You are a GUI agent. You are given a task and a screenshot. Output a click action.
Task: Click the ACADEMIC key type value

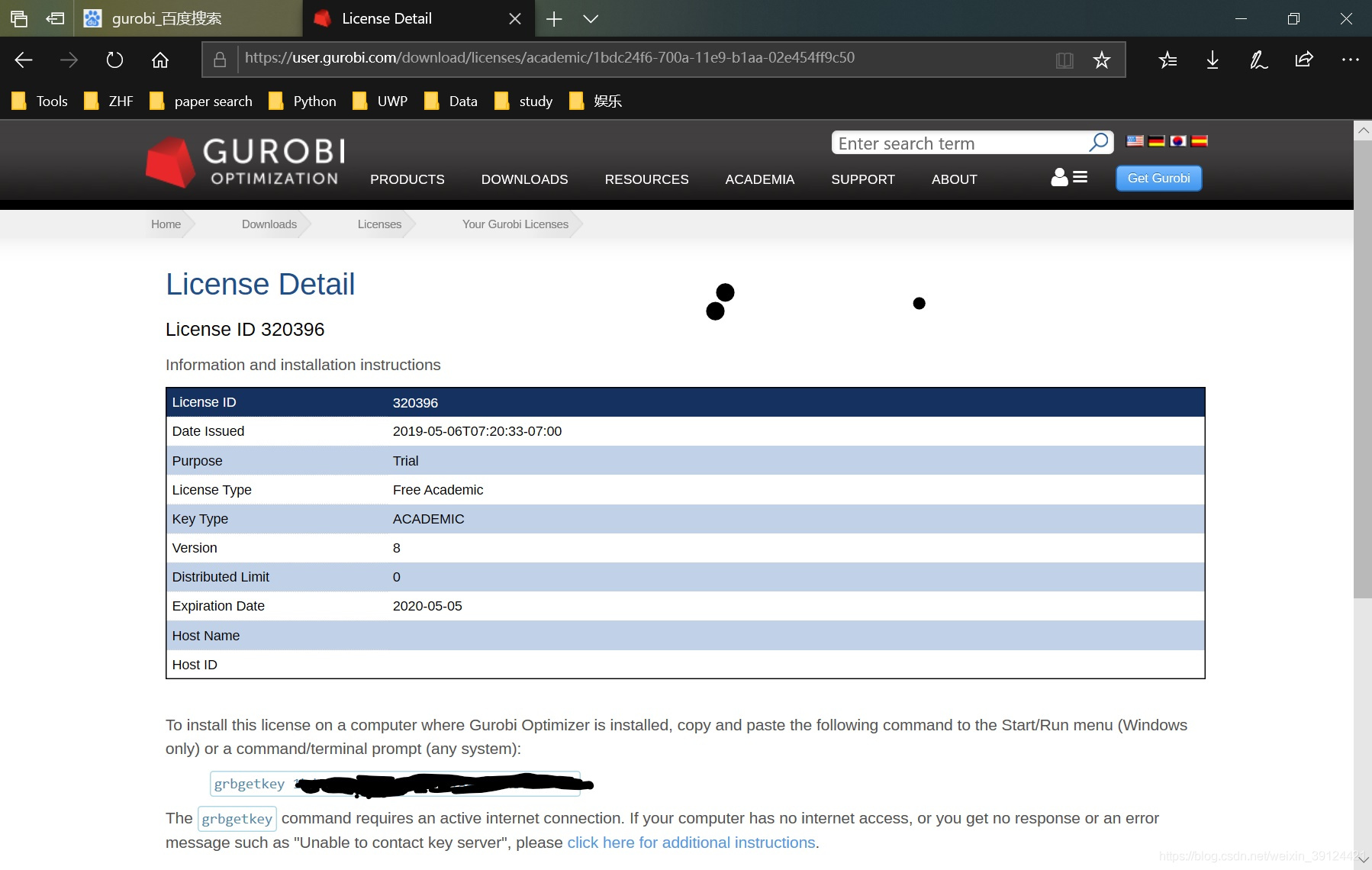pos(428,519)
